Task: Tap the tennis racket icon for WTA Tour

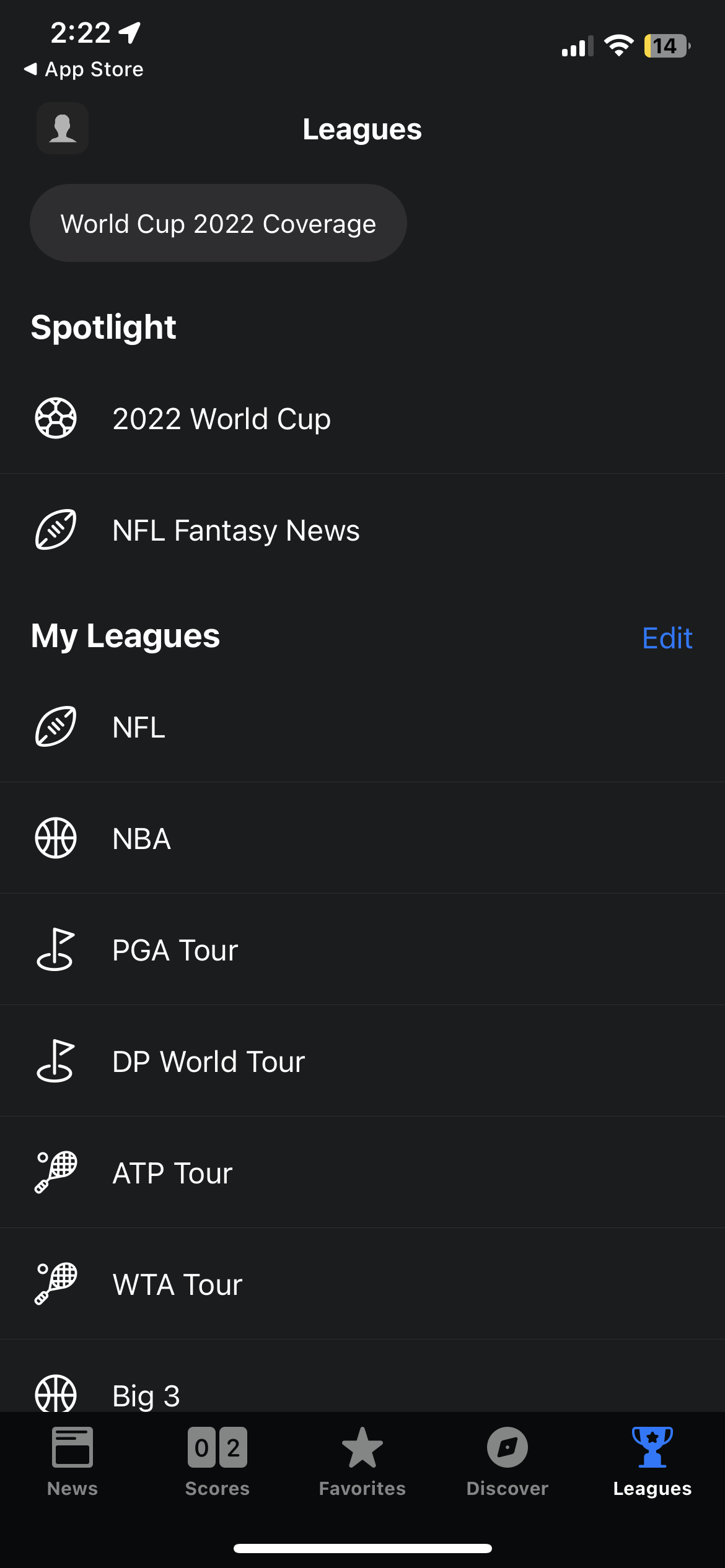Action: coord(56,1284)
